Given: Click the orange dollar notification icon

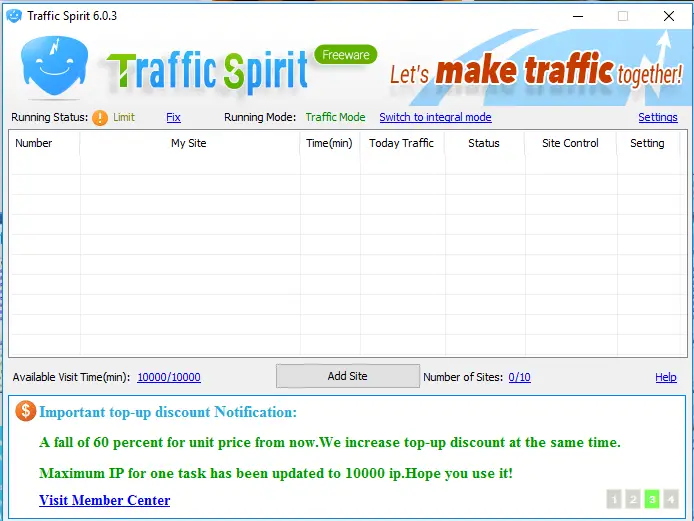Looking at the screenshot, I should 26,412.
